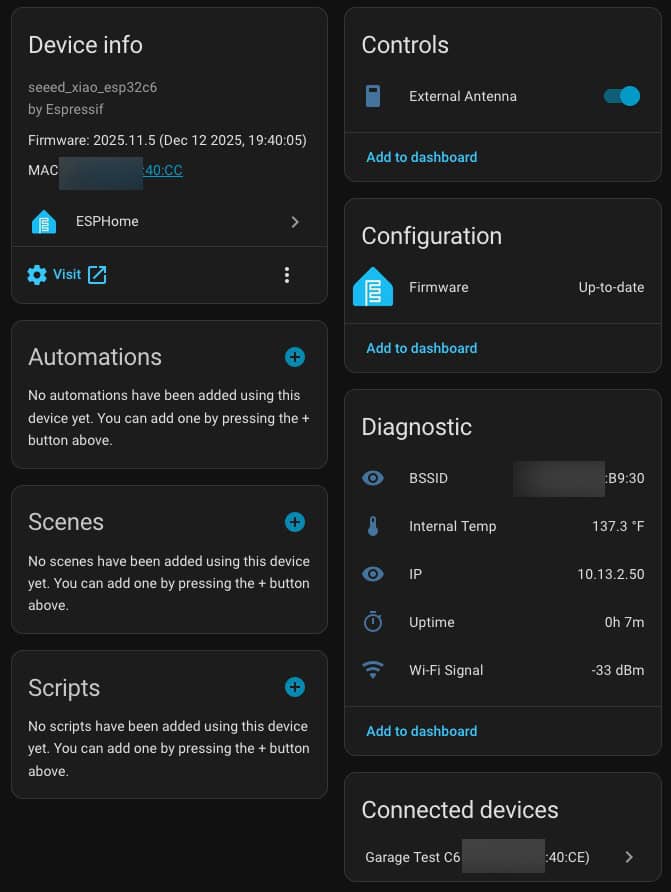Click the Wi-Fi Signal icon

coord(373,670)
